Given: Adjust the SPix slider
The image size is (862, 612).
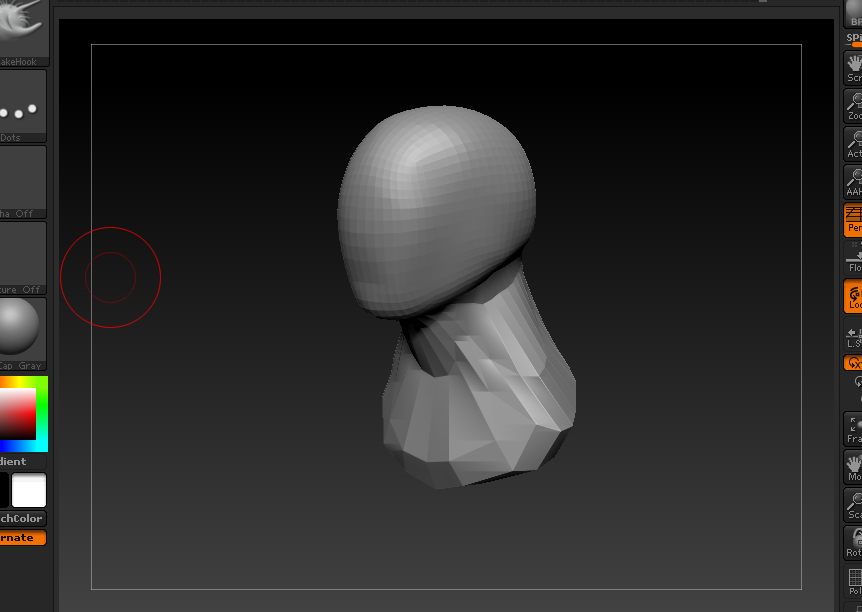Looking at the screenshot, I should (854, 39).
